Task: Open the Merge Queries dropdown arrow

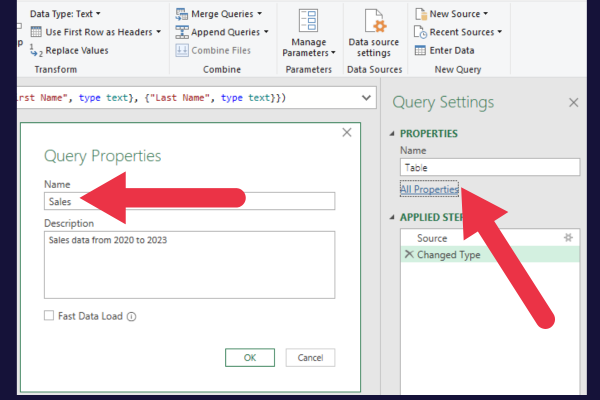Action: [x=259, y=14]
